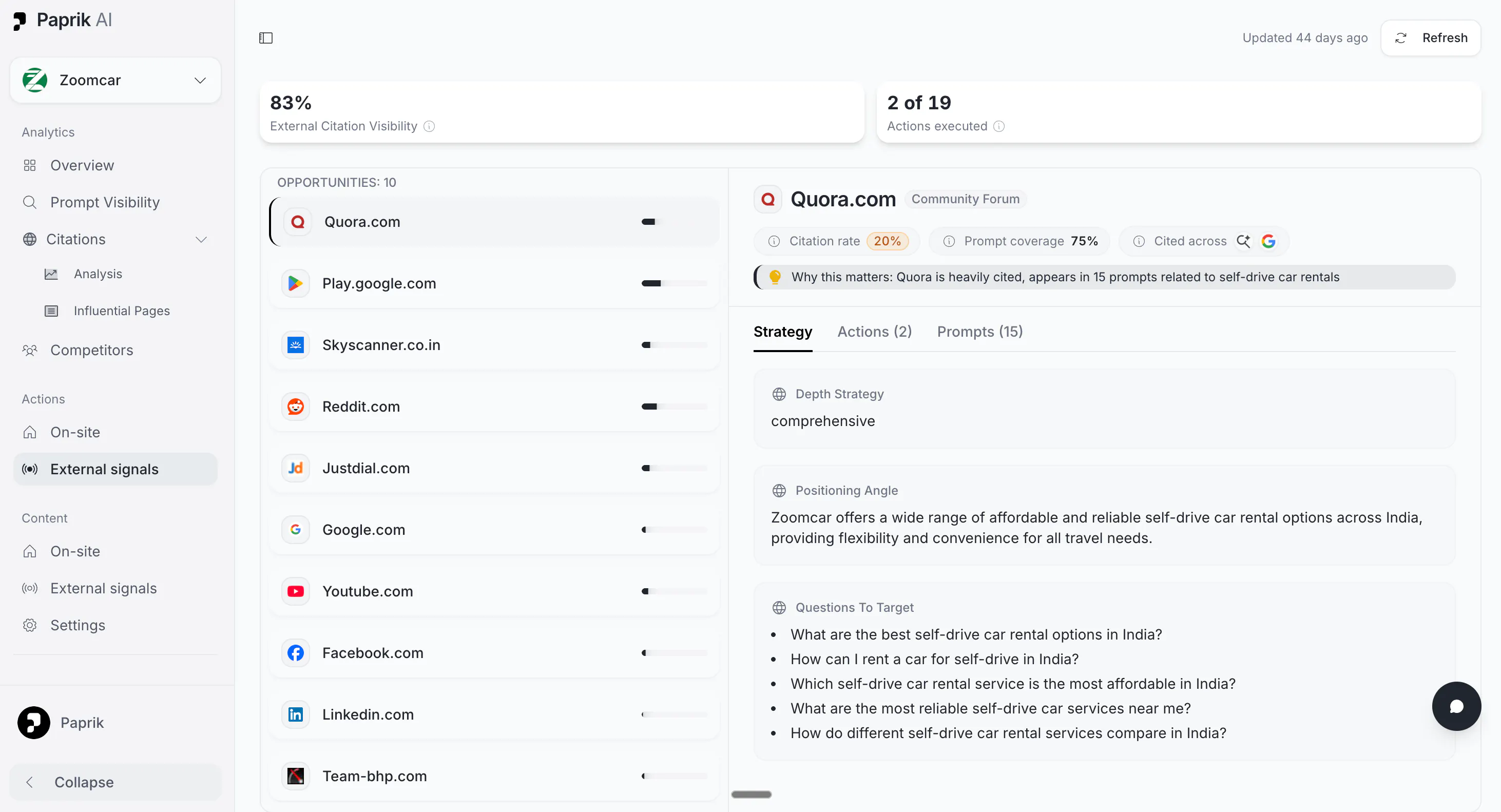Select the Play.google.com opportunity
The width and height of the screenshot is (1501, 812).
(x=494, y=284)
